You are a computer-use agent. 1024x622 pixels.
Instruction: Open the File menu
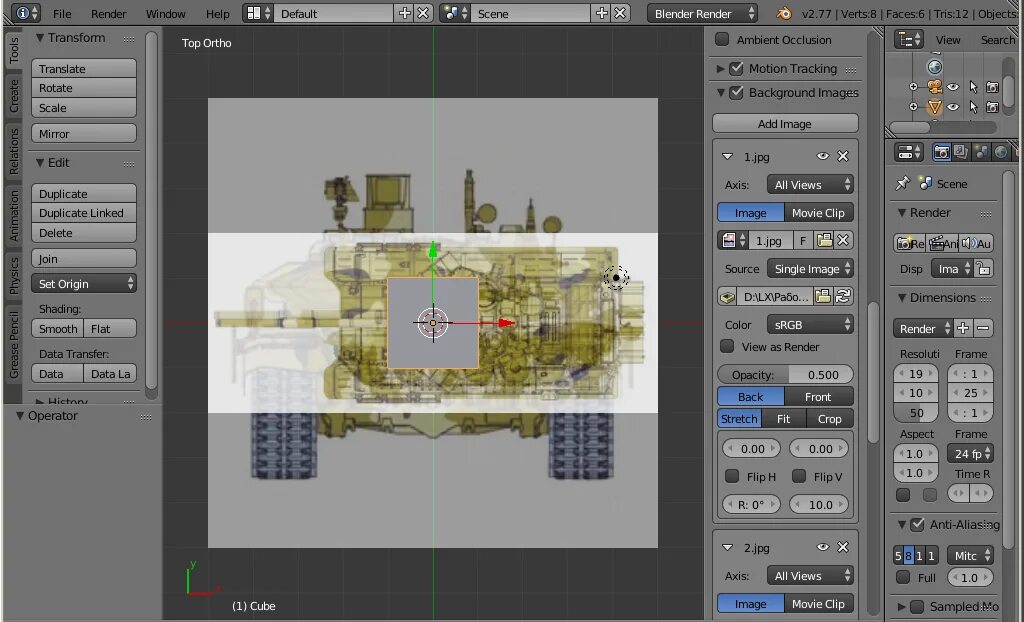tap(62, 14)
